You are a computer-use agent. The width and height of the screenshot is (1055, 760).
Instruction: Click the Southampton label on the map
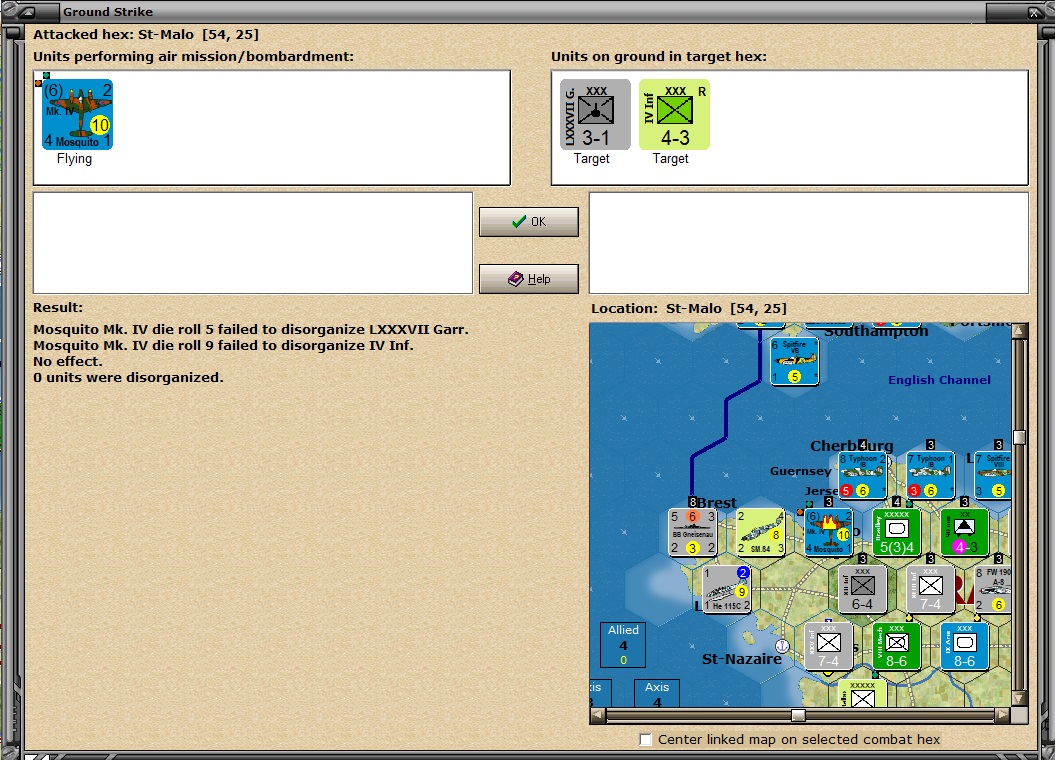point(876,332)
